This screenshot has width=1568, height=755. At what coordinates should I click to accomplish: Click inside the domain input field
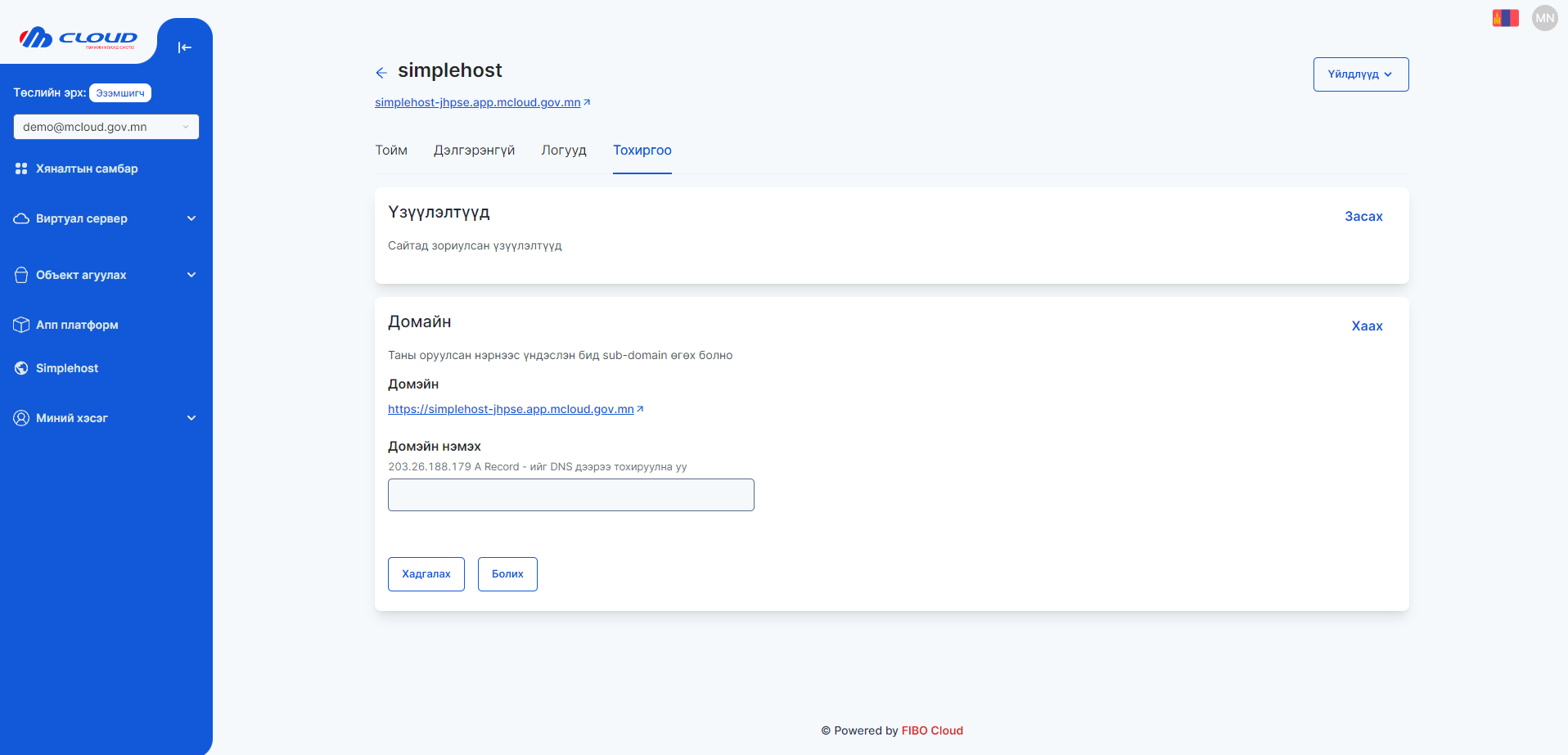coord(570,495)
